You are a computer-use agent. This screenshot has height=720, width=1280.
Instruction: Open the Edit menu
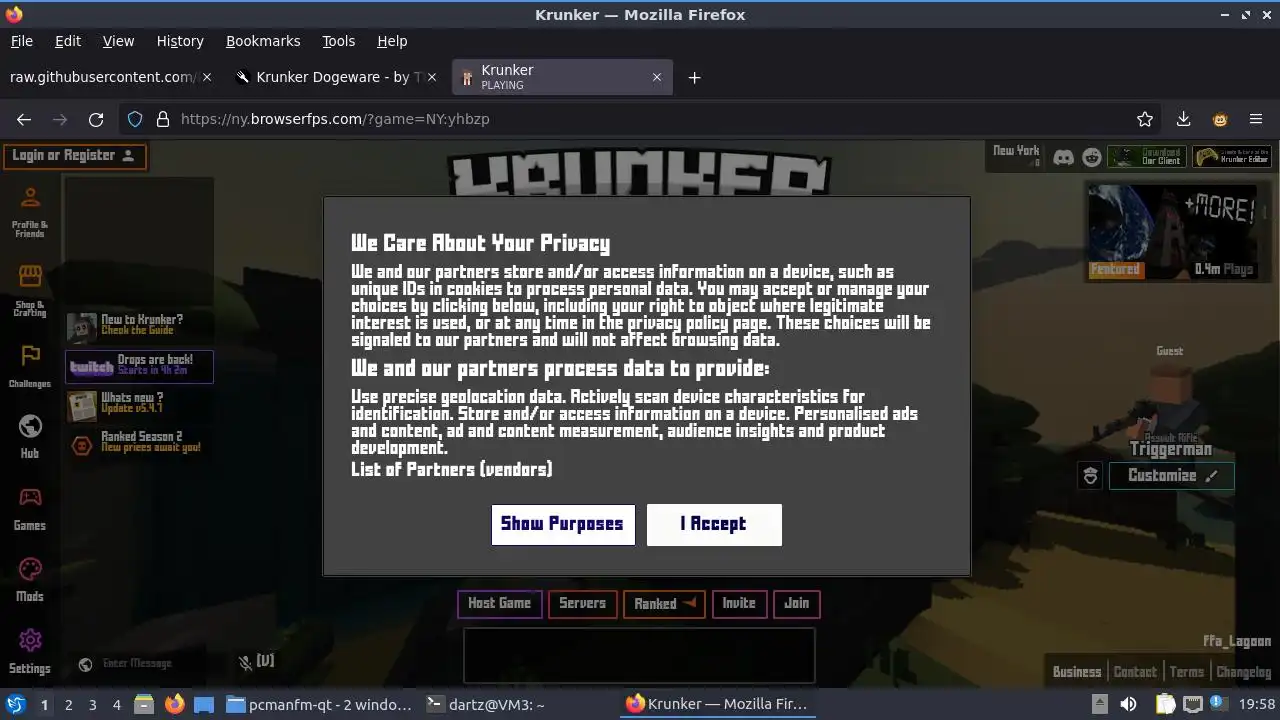pyautogui.click(x=68, y=41)
